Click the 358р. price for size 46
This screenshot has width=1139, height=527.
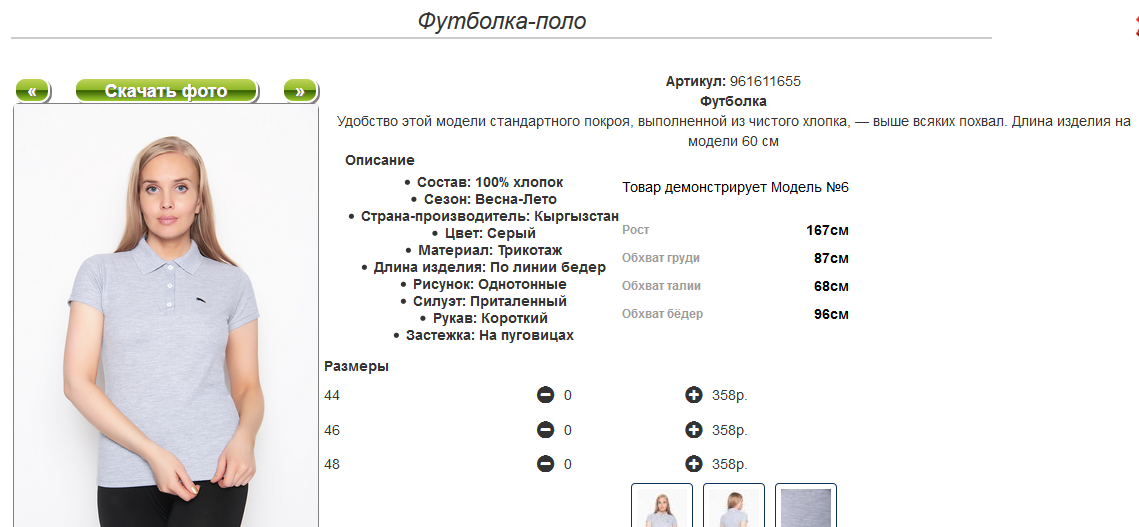[x=729, y=430]
